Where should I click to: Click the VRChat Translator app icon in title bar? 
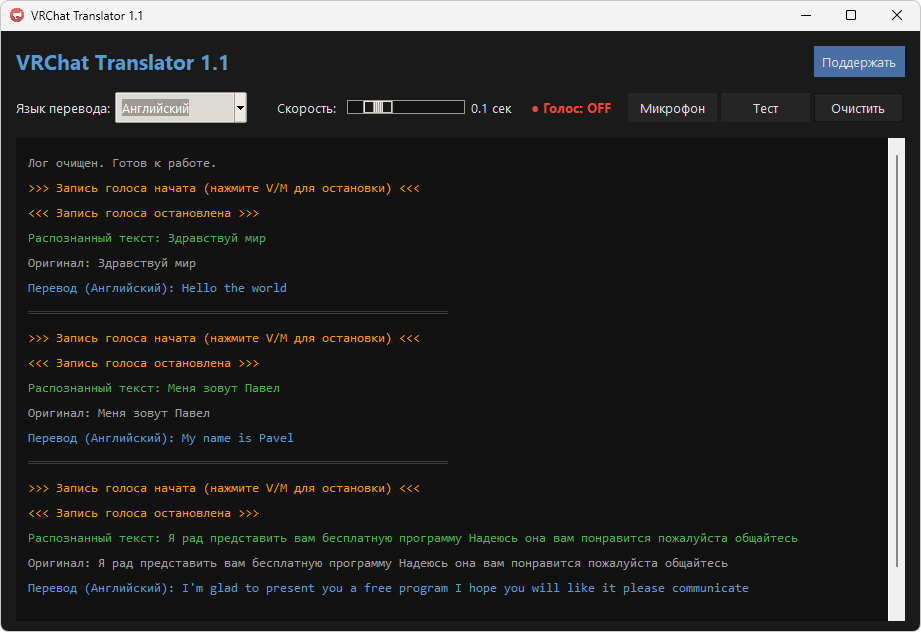16,15
